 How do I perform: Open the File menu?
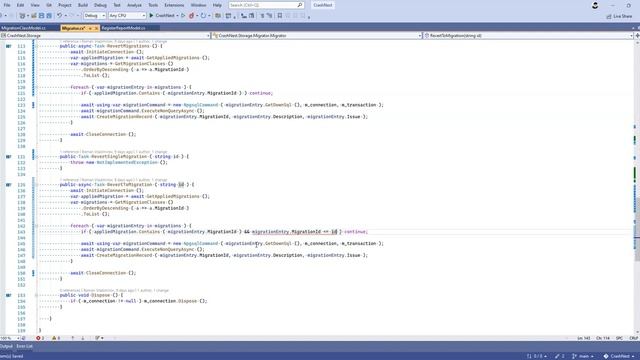pyautogui.click(x=7, y=5)
